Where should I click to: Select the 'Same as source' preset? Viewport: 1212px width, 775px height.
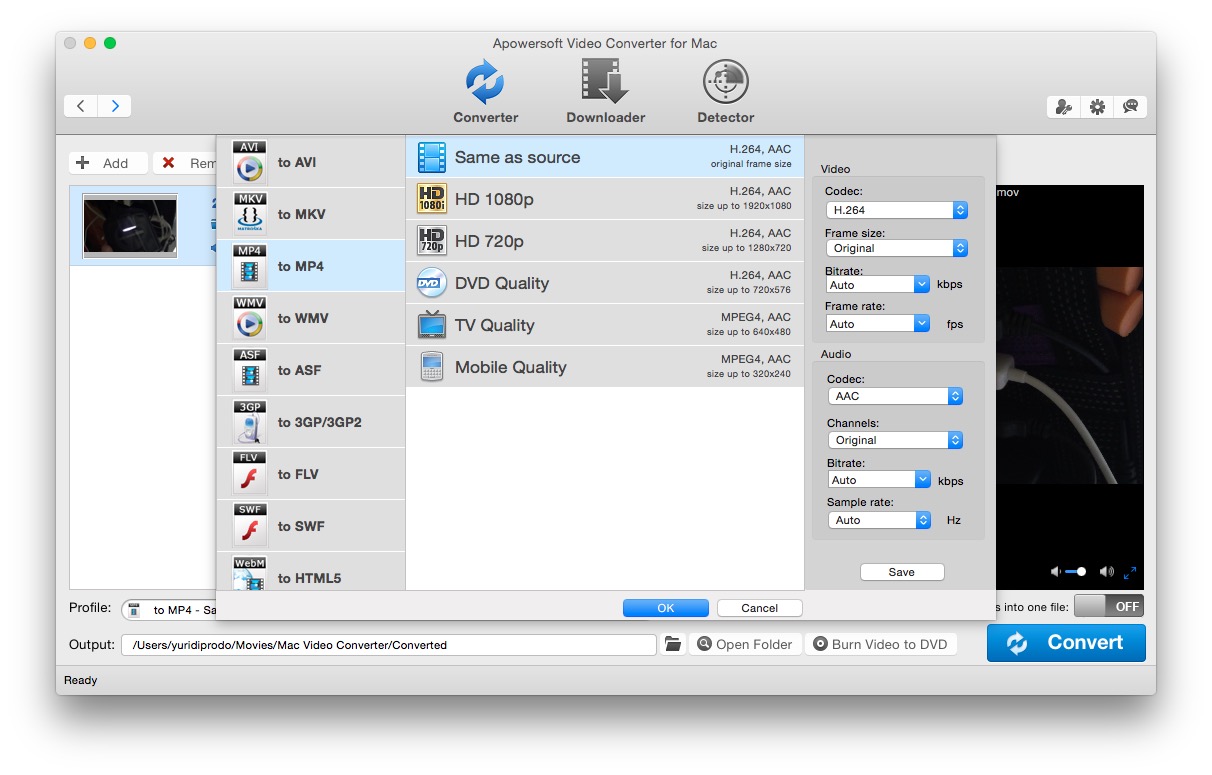[x=605, y=157]
